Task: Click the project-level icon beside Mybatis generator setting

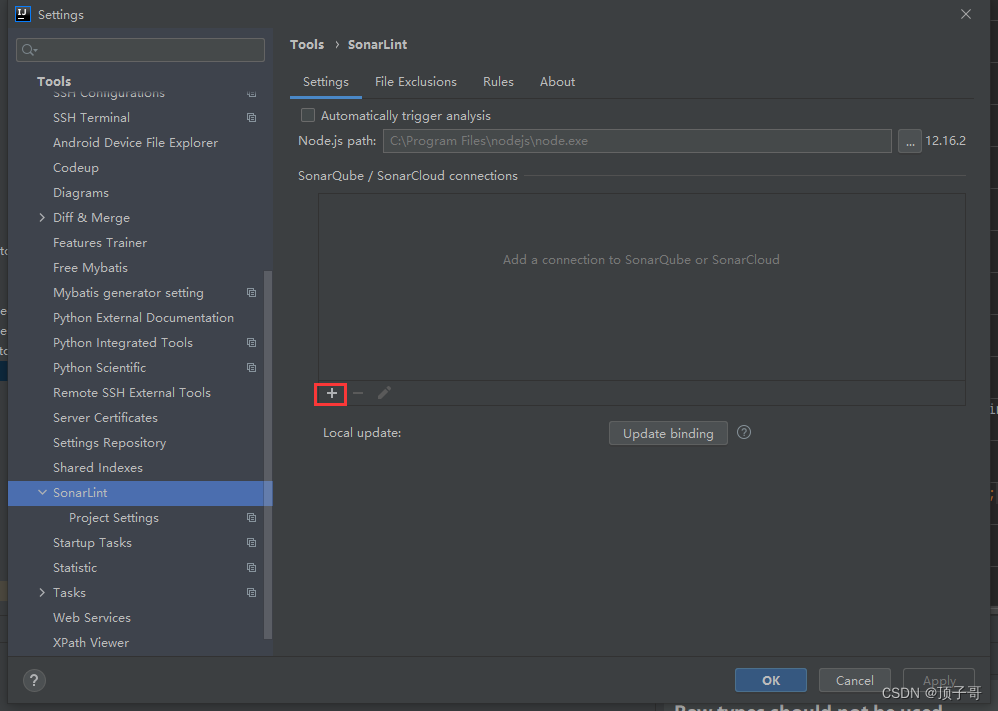Action: tap(251, 293)
